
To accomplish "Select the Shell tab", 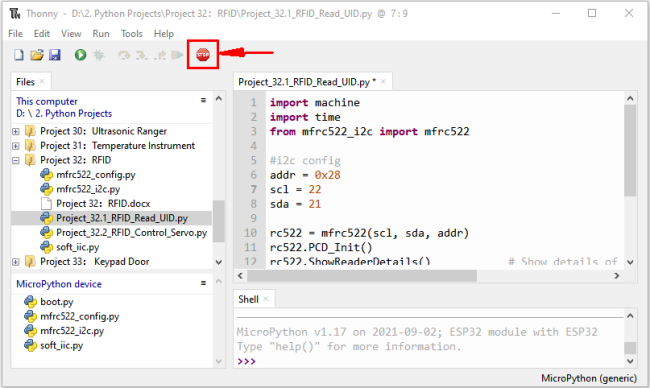I will coord(248,299).
